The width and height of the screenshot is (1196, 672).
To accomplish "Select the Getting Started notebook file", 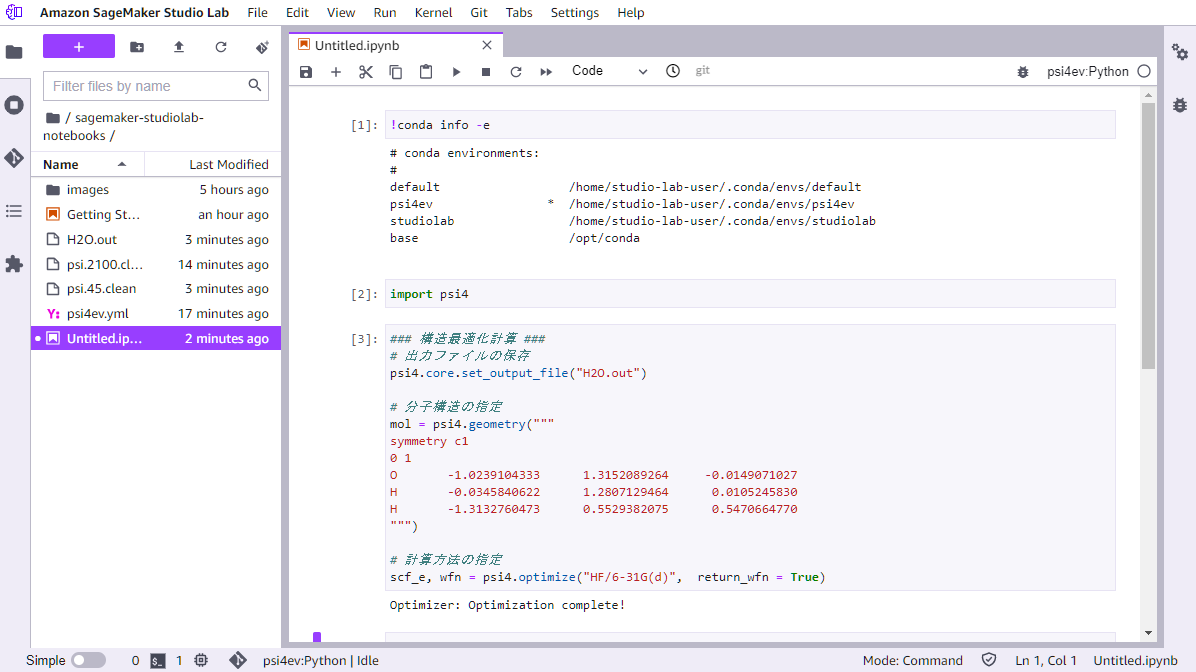I will click(x=156, y=215).
